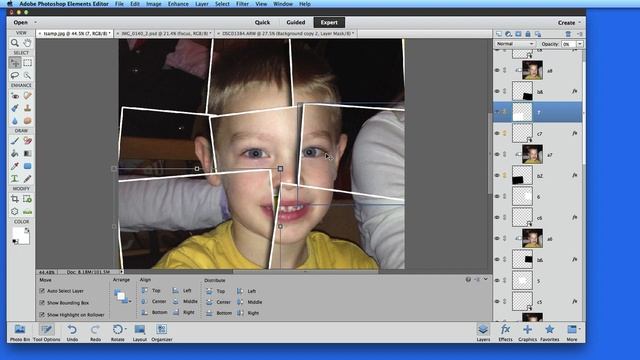Viewport: 640px width, 360px height.
Task: Launch the Organizer
Action: pos(162,332)
